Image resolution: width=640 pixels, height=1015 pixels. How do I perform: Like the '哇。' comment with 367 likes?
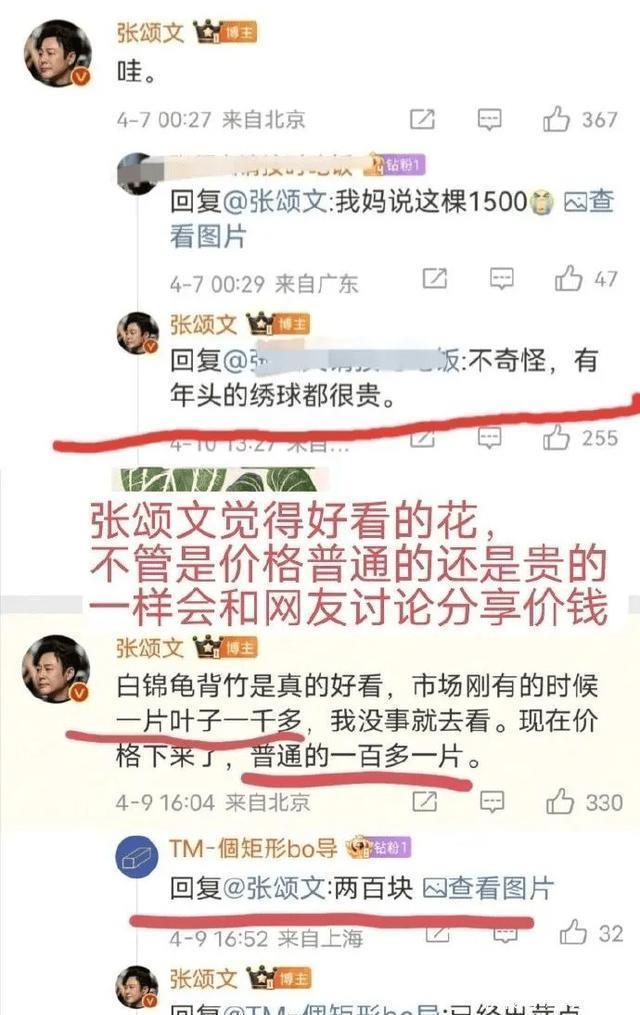[556, 119]
